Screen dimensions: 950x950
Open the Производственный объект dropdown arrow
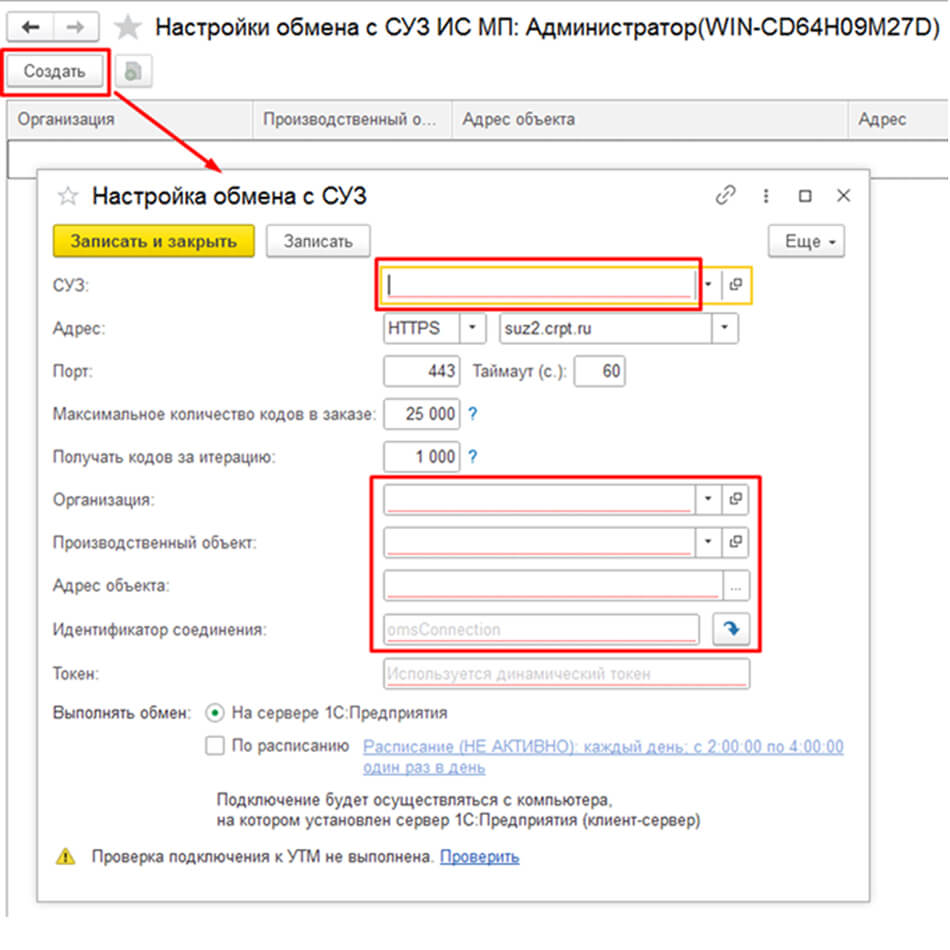point(708,542)
